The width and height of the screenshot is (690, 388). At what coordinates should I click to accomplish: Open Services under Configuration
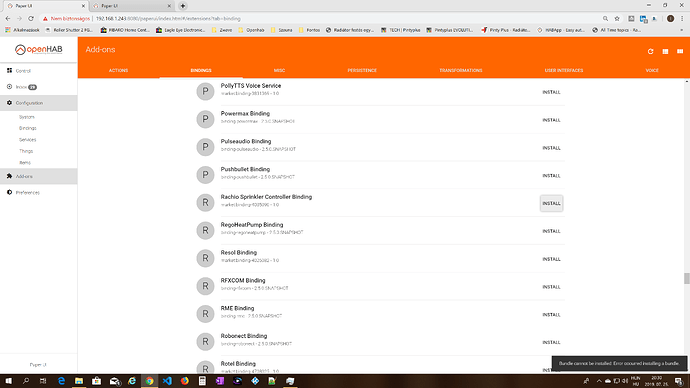pos(27,139)
